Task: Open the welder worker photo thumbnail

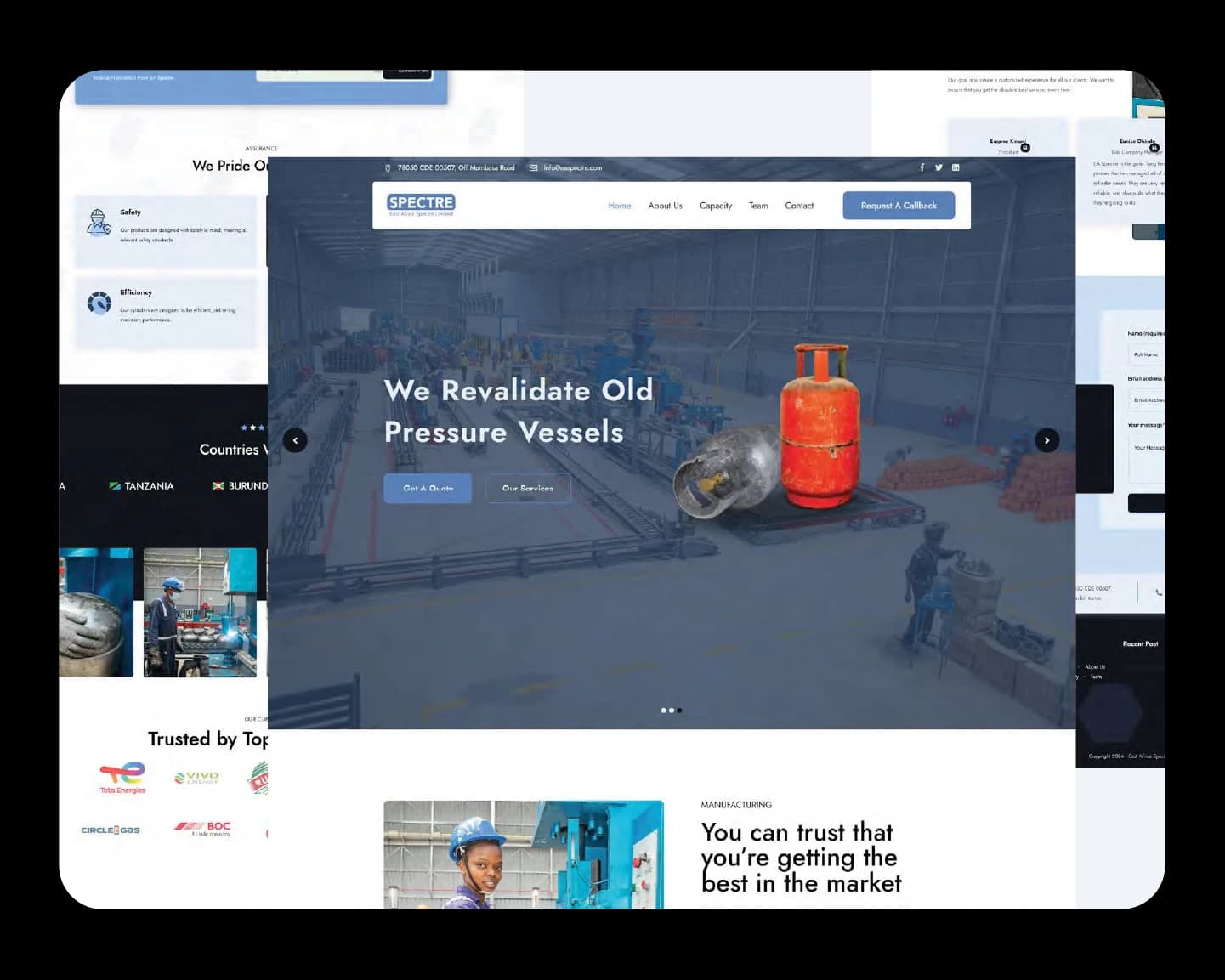Action: (x=200, y=613)
